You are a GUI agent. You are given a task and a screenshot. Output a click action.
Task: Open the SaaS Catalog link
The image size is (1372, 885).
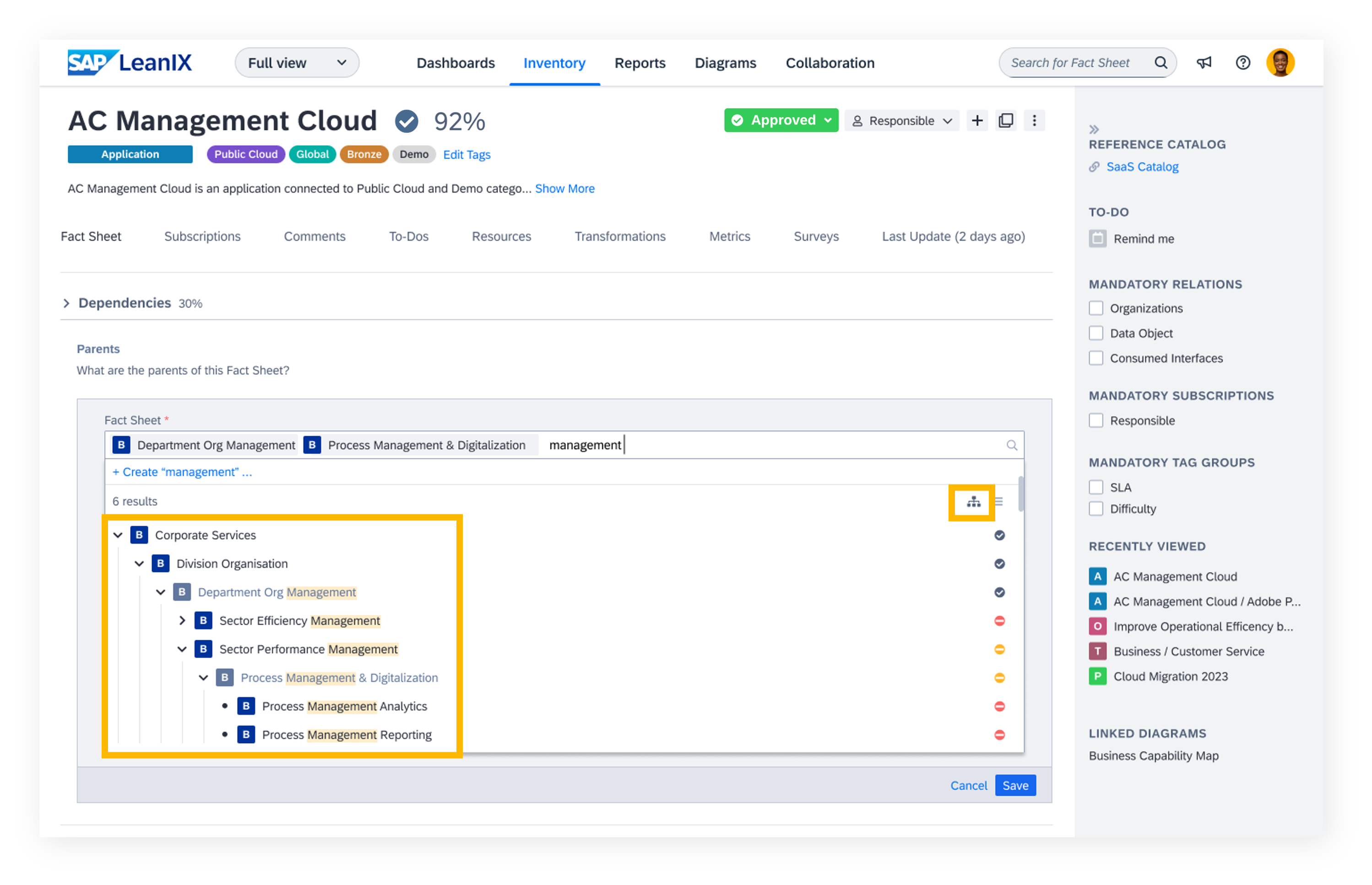point(1142,167)
